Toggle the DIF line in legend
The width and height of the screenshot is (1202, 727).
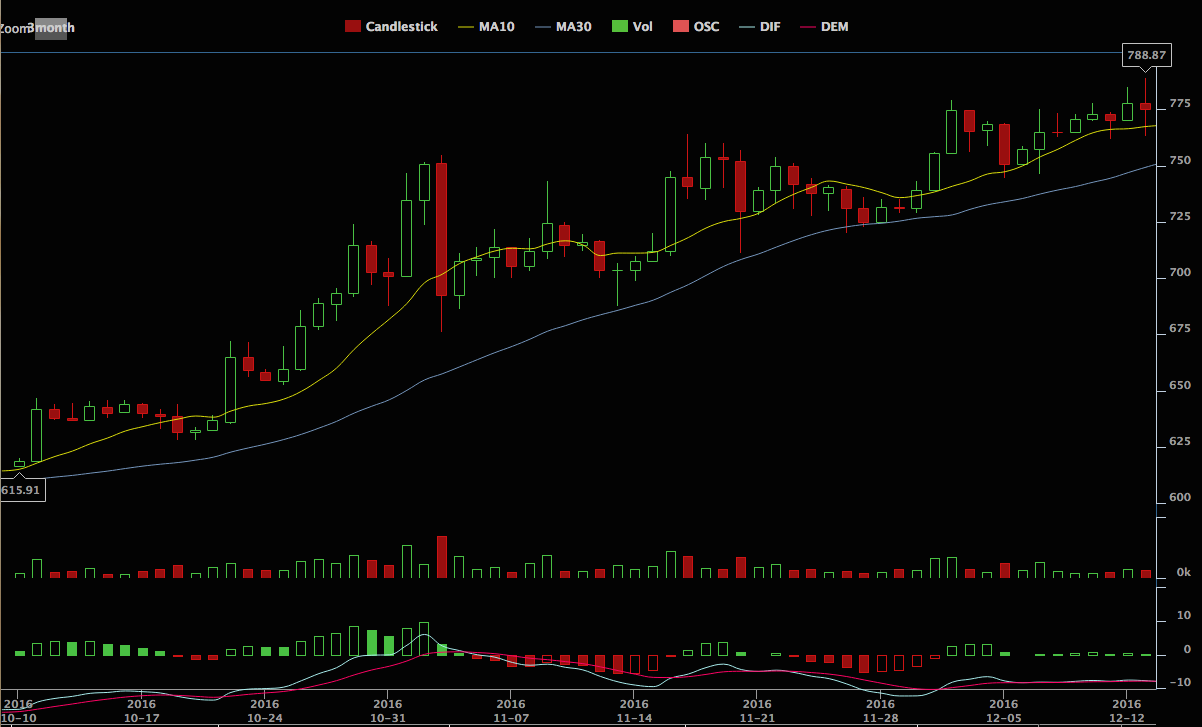click(x=760, y=27)
